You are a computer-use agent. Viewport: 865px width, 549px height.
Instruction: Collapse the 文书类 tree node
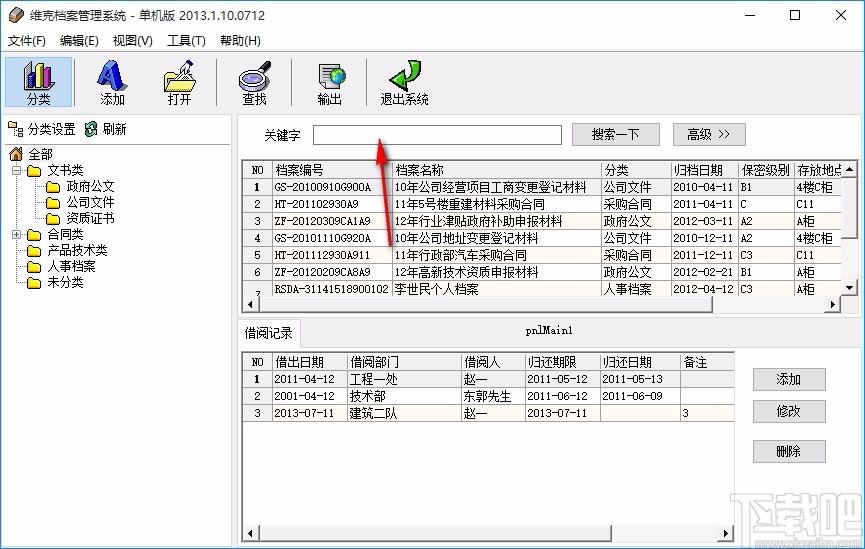pos(17,170)
